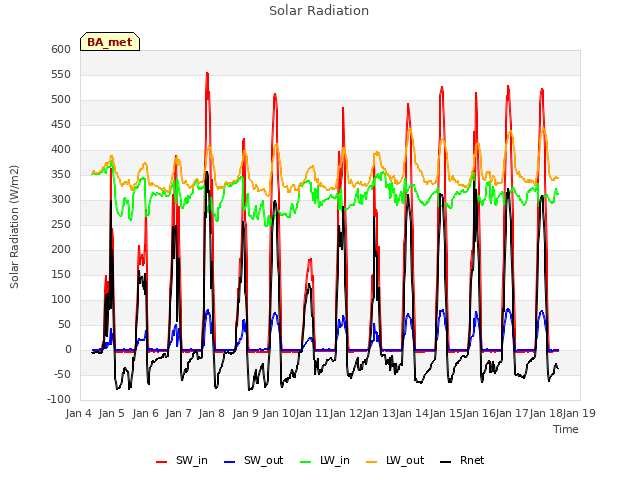Click the black Rnet legend swatch

[446, 462]
